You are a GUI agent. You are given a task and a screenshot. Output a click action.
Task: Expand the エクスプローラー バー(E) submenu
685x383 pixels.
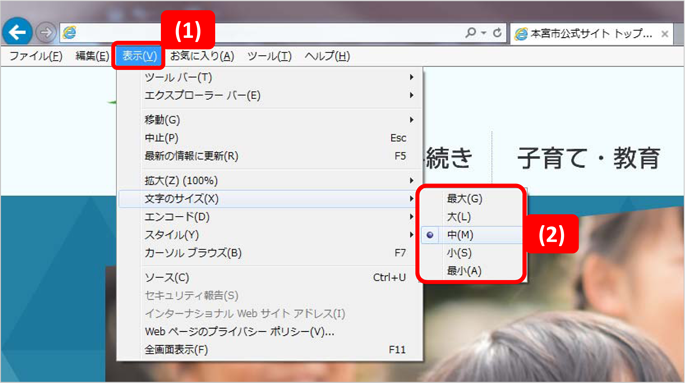(270, 95)
